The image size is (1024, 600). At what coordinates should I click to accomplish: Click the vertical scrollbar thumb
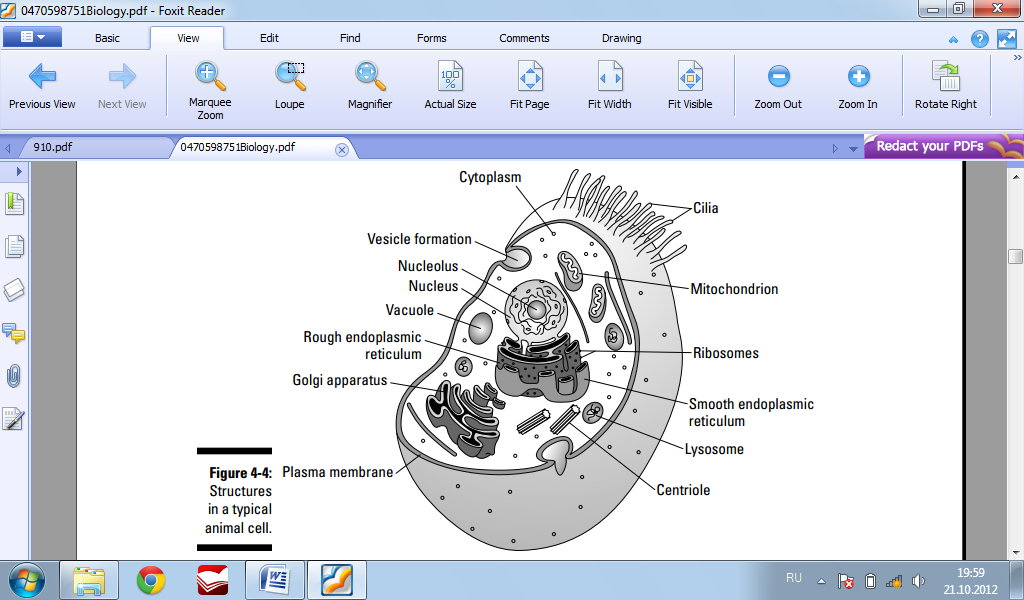coord(1016,256)
